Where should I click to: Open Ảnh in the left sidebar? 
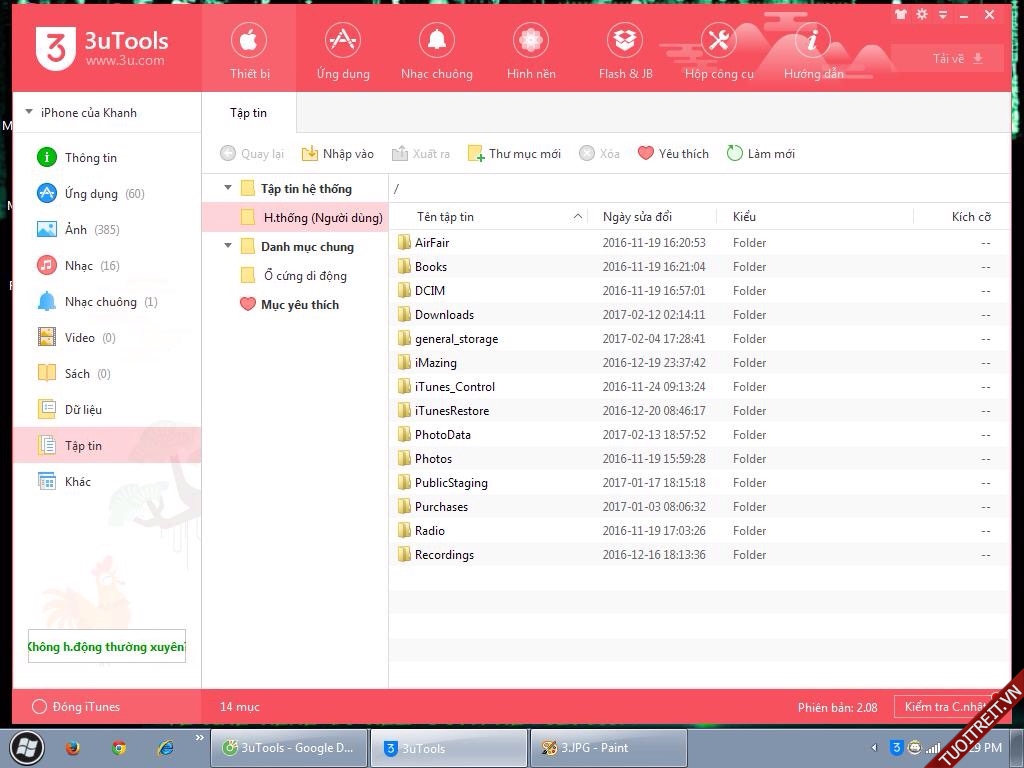(77, 230)
